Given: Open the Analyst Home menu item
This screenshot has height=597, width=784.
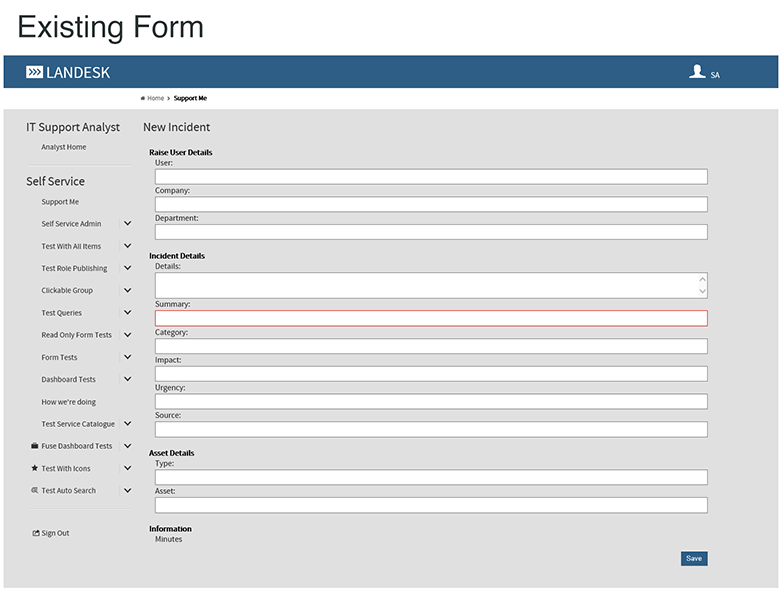Looking at the screenshot, I should click(x=63, y=147).
